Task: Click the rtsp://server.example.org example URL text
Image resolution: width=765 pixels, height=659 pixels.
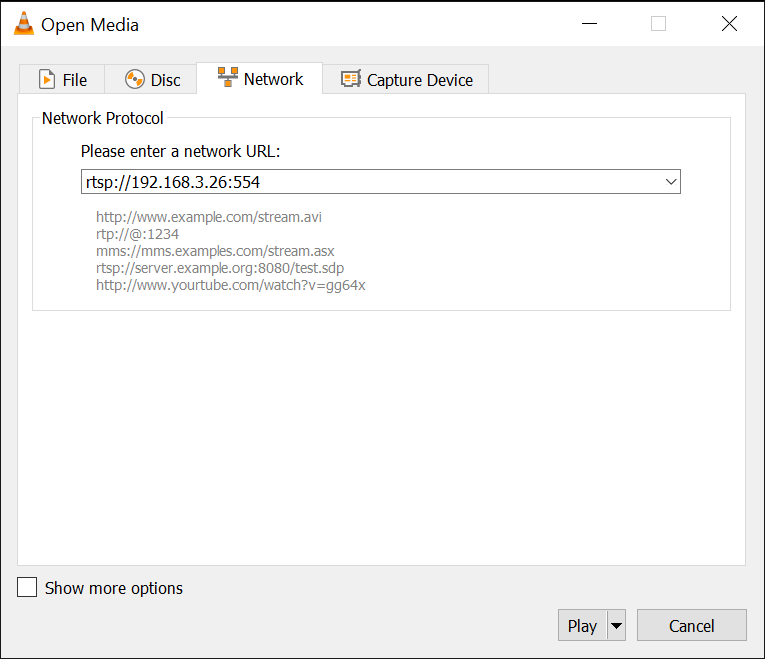Action: pyautogui.click(x=220, y=268)
